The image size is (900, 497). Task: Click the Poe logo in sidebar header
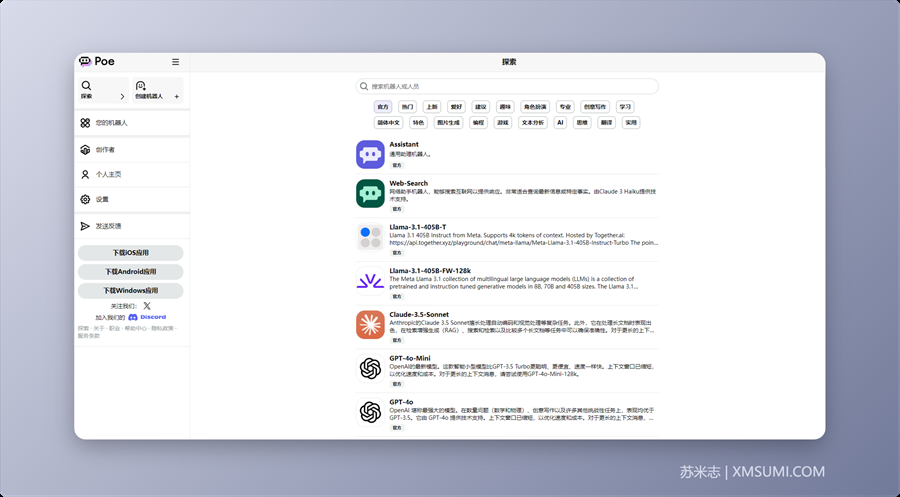pos(97,61)
